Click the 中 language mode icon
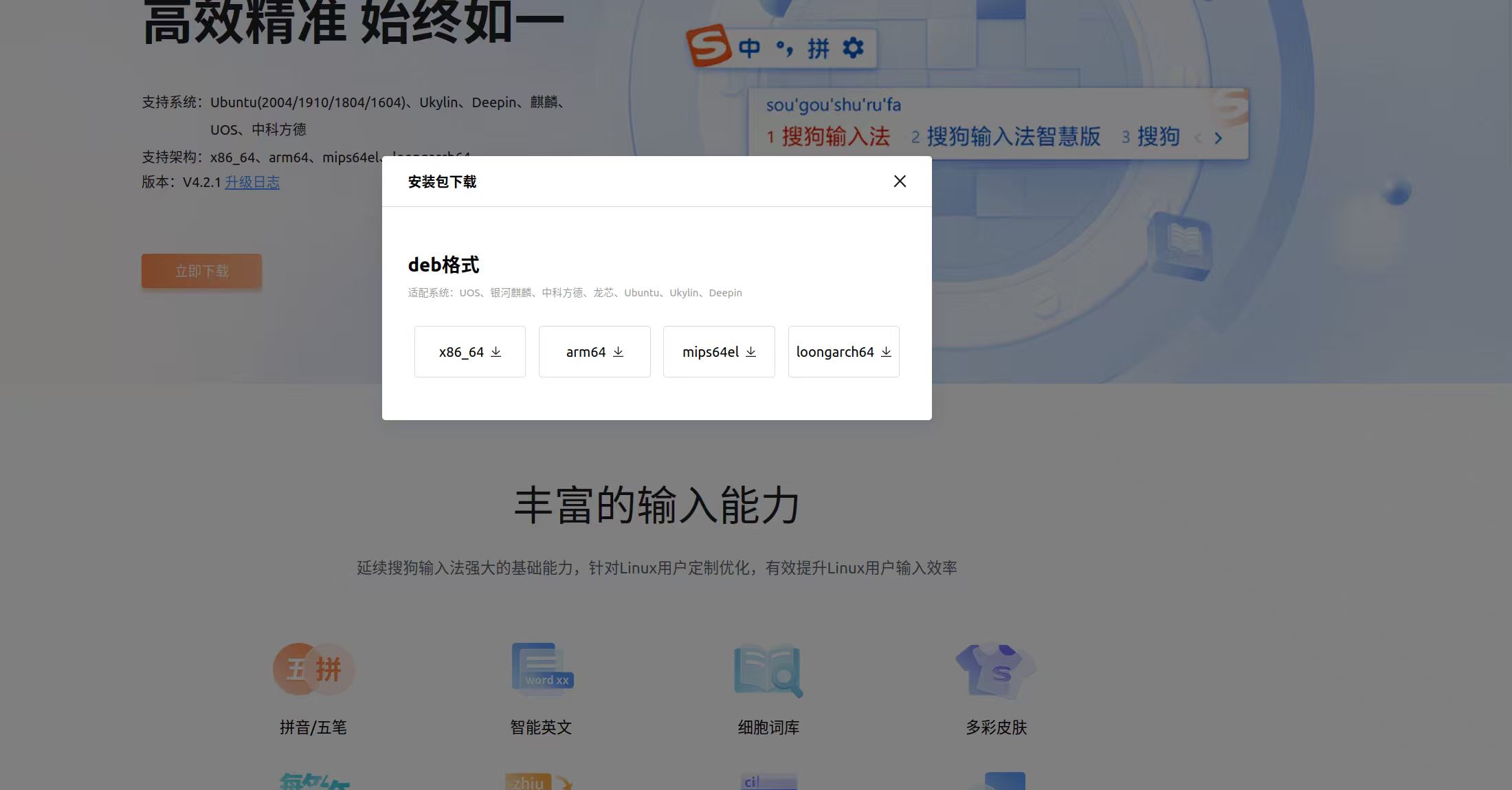Viewport: 1512px width, 790px height. pyautogui.click(x=749, y=48)
